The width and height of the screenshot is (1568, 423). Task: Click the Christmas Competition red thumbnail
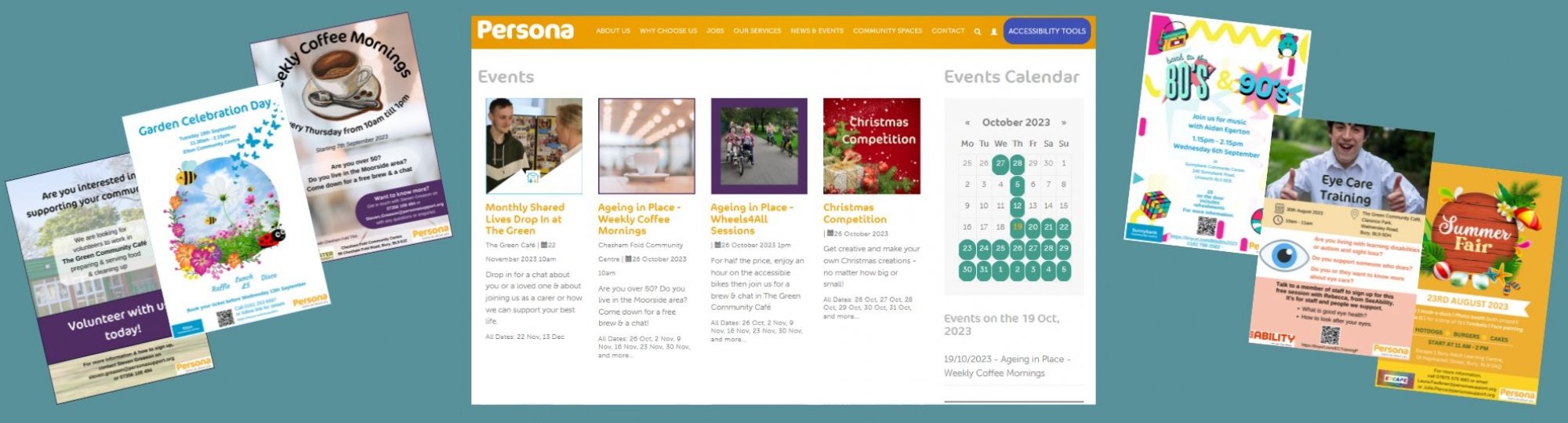point(872,146)
